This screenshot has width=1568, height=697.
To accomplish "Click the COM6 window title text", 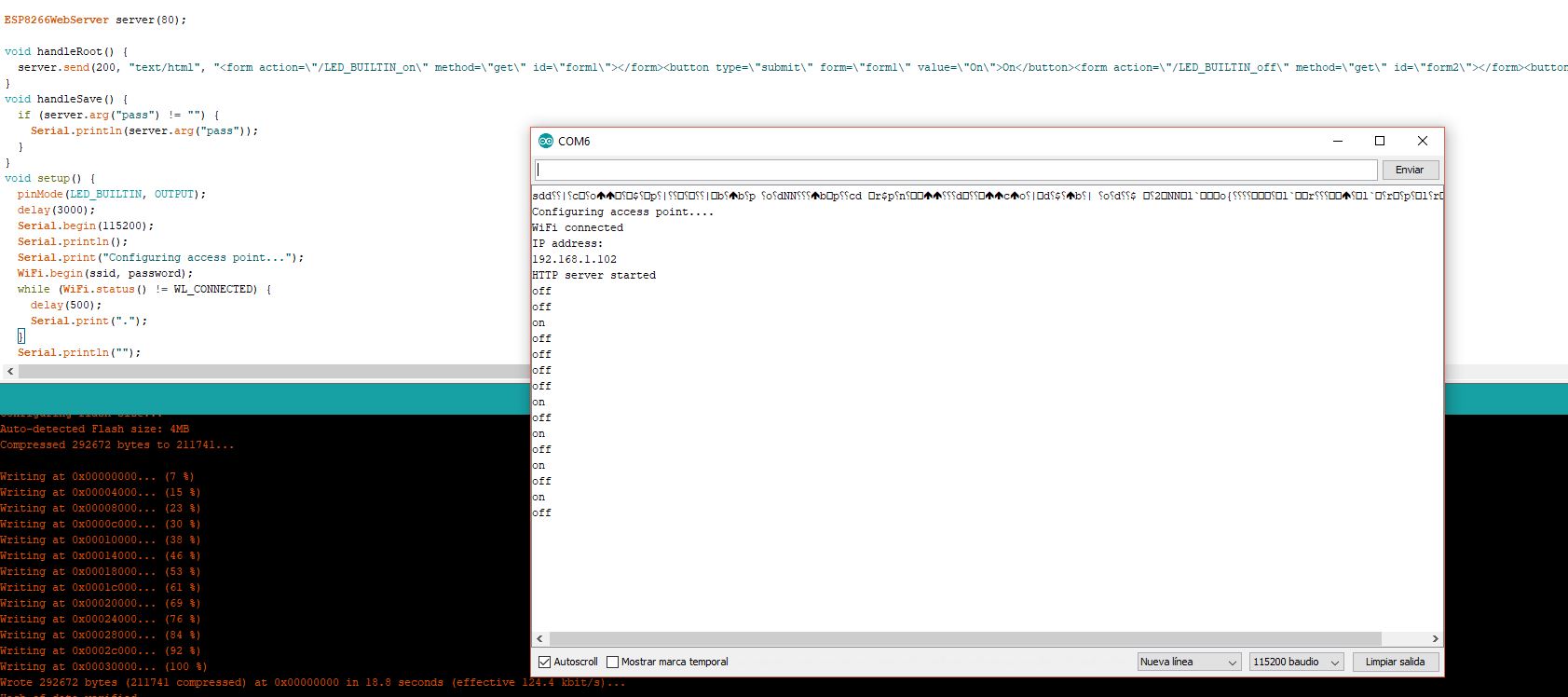I will (x=574, y=141).
